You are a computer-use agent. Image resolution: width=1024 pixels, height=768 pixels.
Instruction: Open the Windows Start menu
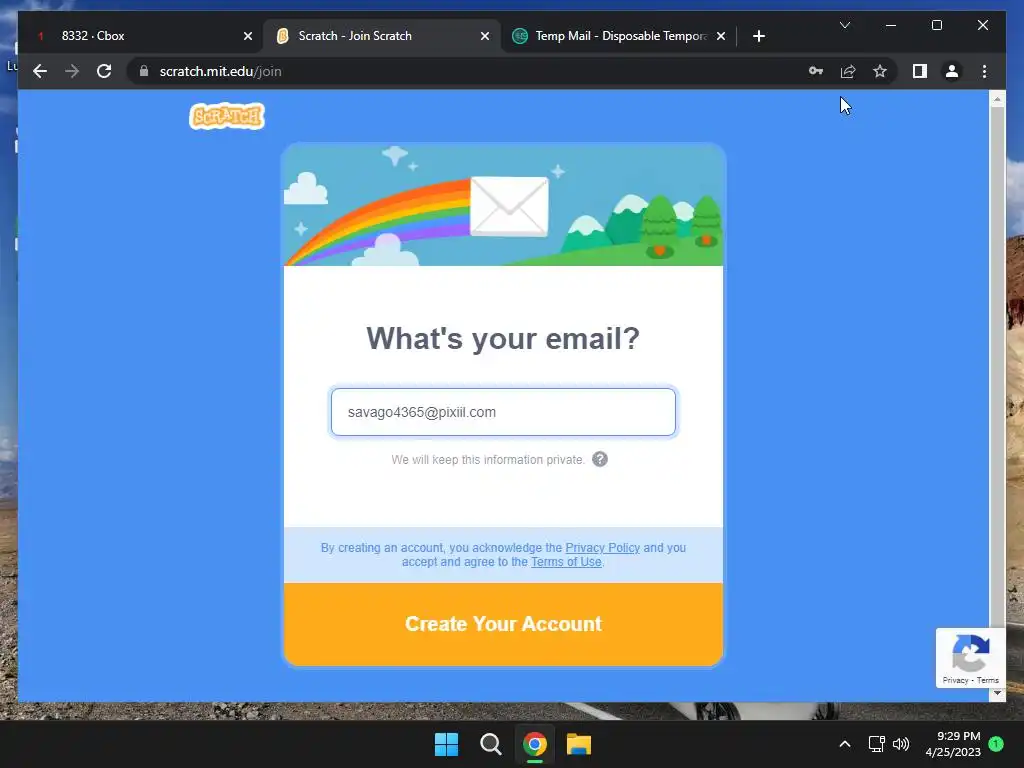[x=447, y=744]
